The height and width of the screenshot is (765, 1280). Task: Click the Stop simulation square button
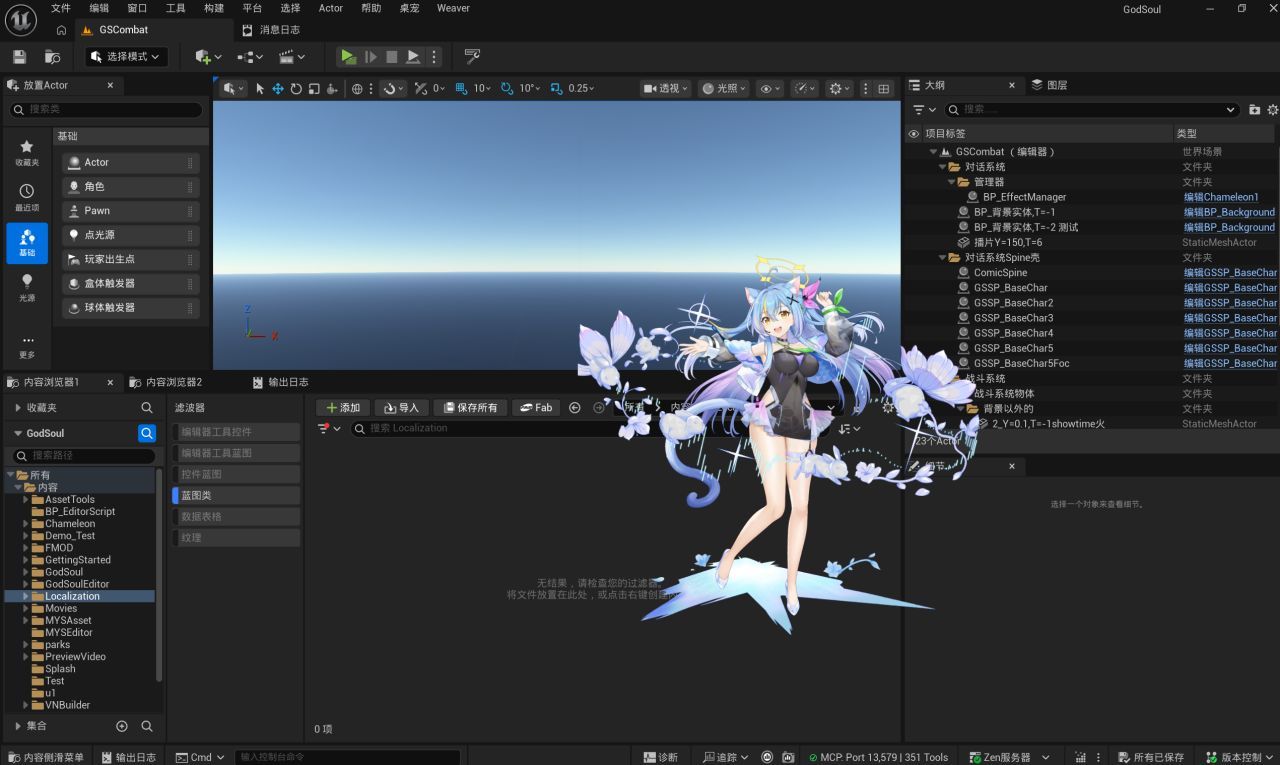392,57
